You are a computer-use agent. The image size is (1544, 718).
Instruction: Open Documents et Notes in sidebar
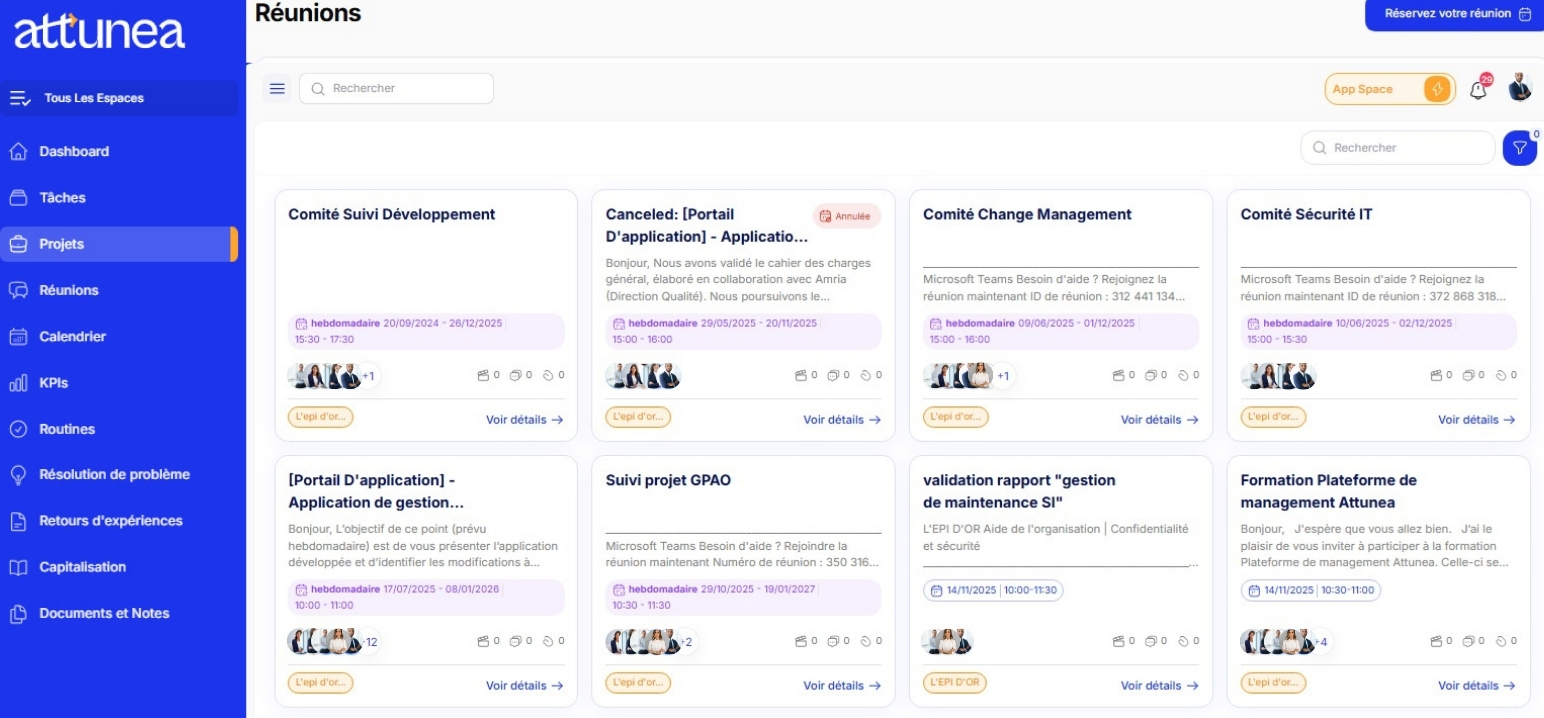pos(104,614)
